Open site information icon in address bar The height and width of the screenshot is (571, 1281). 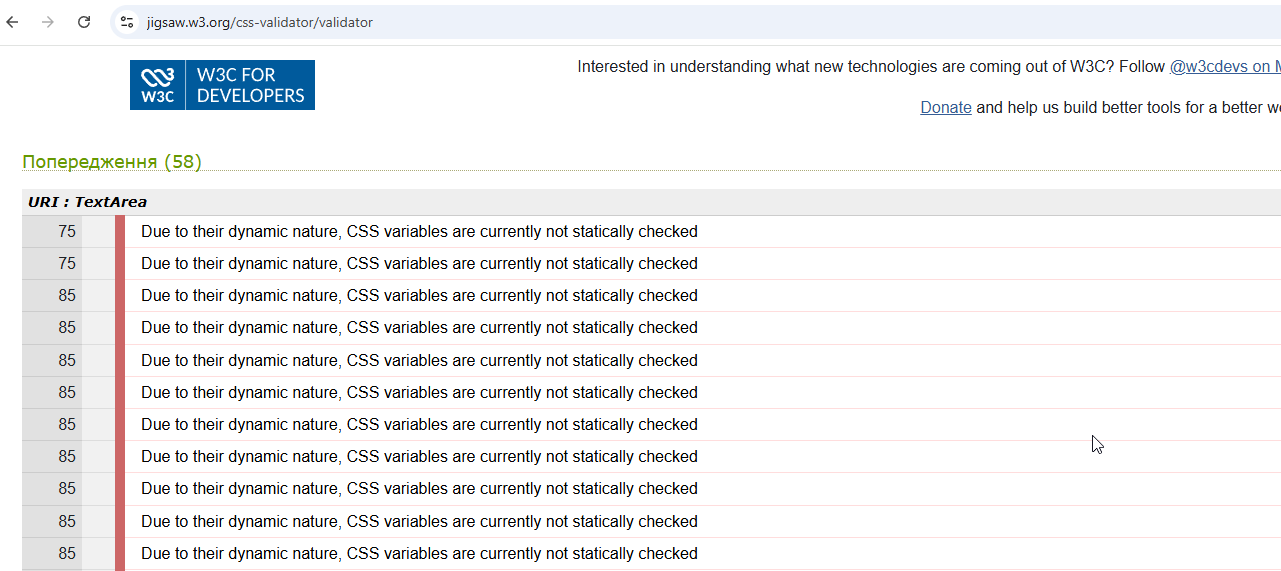[x=126, y=22]
